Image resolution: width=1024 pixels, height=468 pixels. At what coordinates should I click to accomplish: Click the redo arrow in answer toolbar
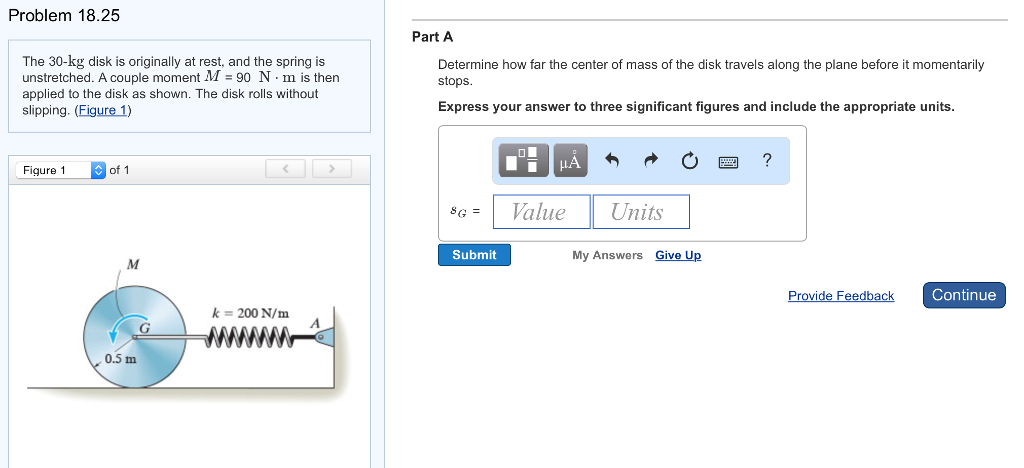click(651, 160)
